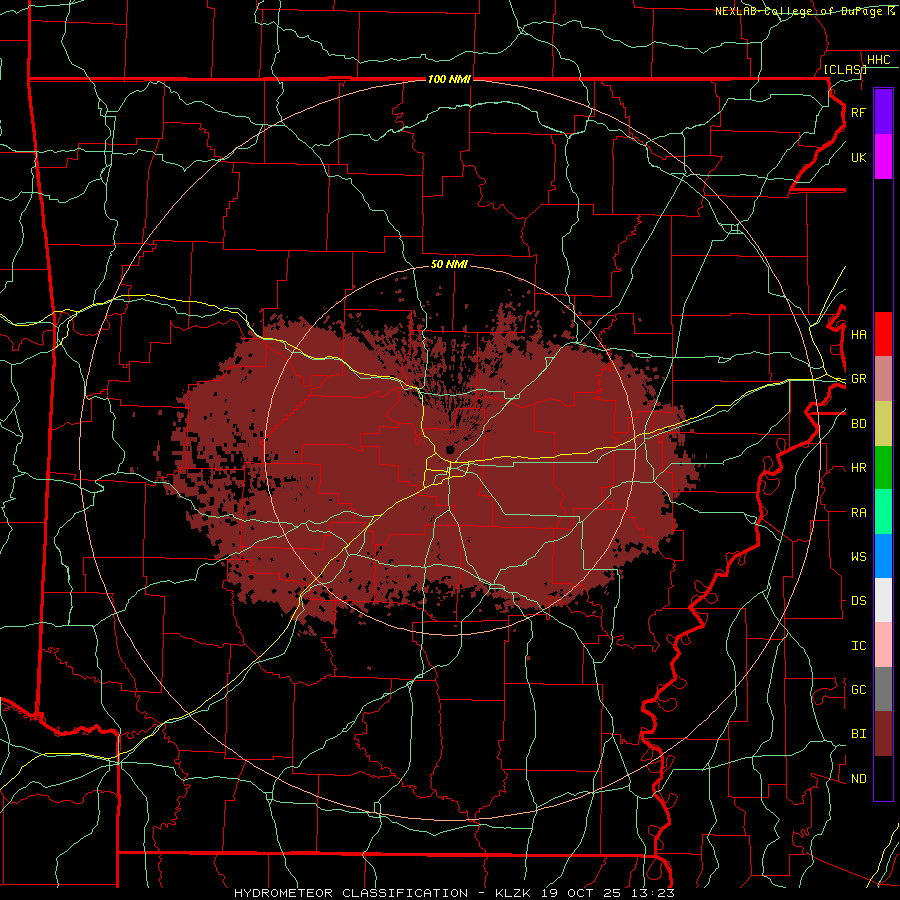Select the 'HA' legend label
Image resolution: width=900 pixels, height=900 pixels.
pyautogui.click(x=858, y=335)
